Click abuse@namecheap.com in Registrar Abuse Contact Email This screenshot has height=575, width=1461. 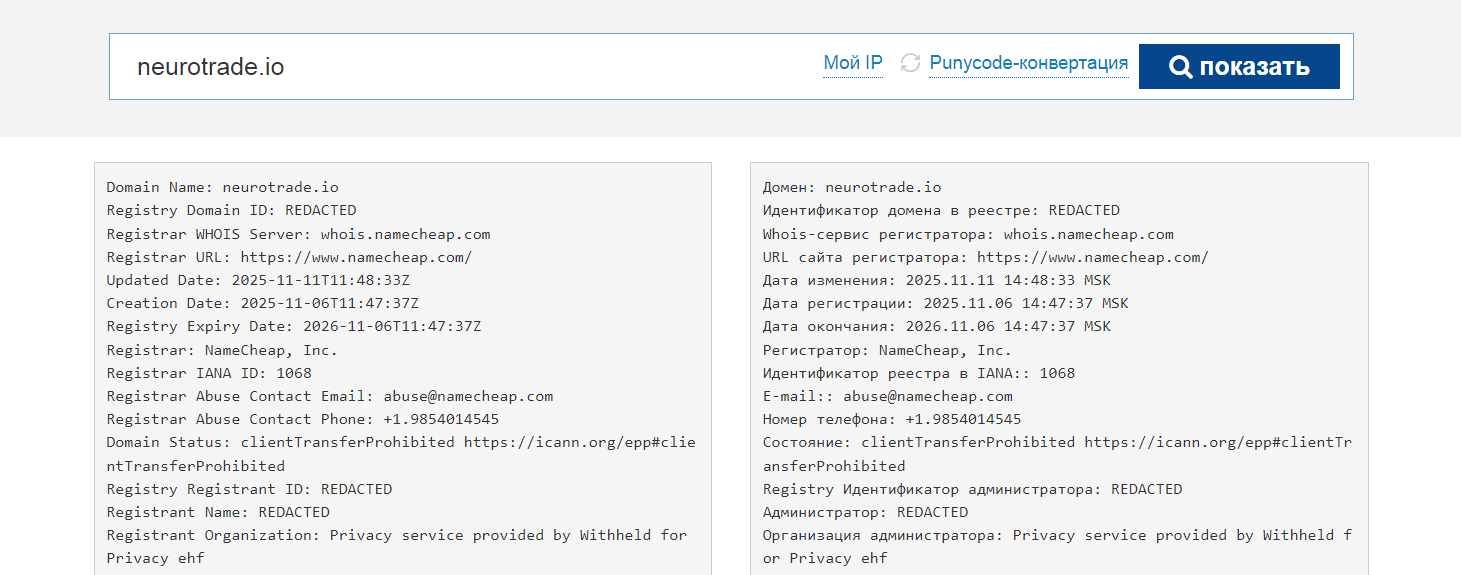[468, 396]
